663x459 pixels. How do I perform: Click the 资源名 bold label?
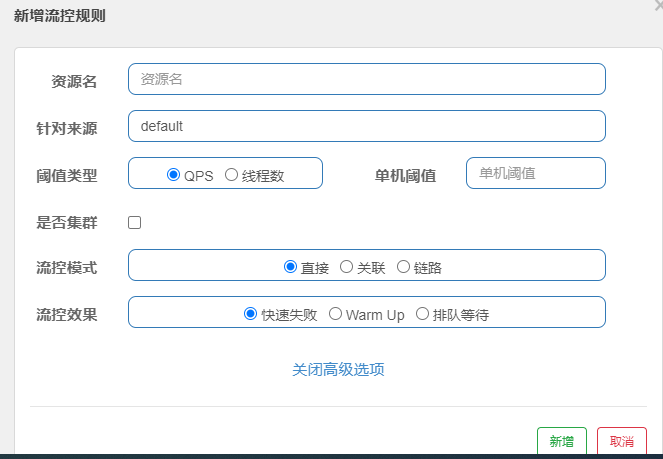point(74,82)
